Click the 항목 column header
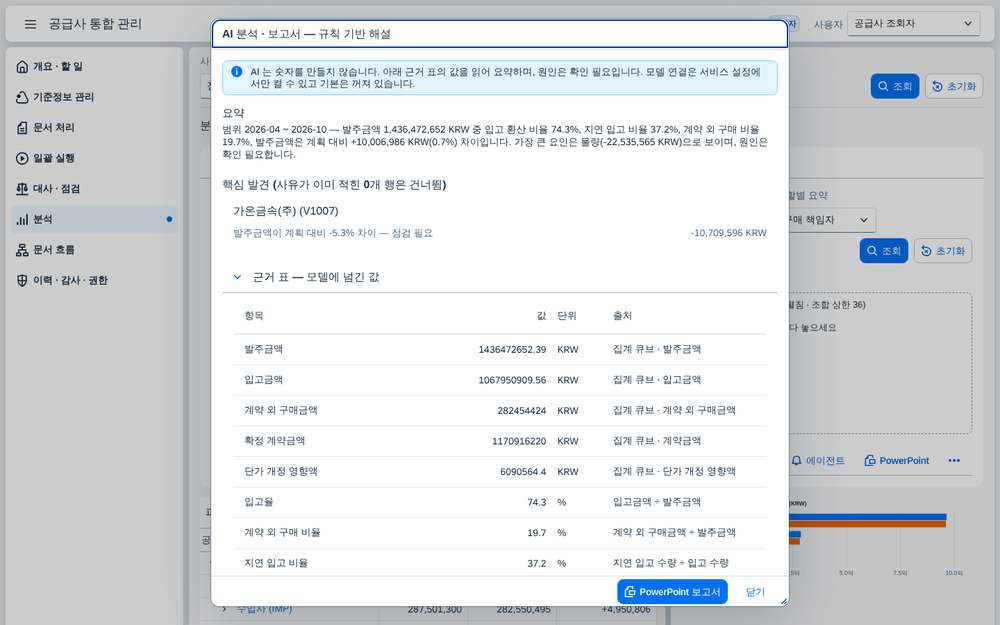The image size is (1000, 625). 254,316
